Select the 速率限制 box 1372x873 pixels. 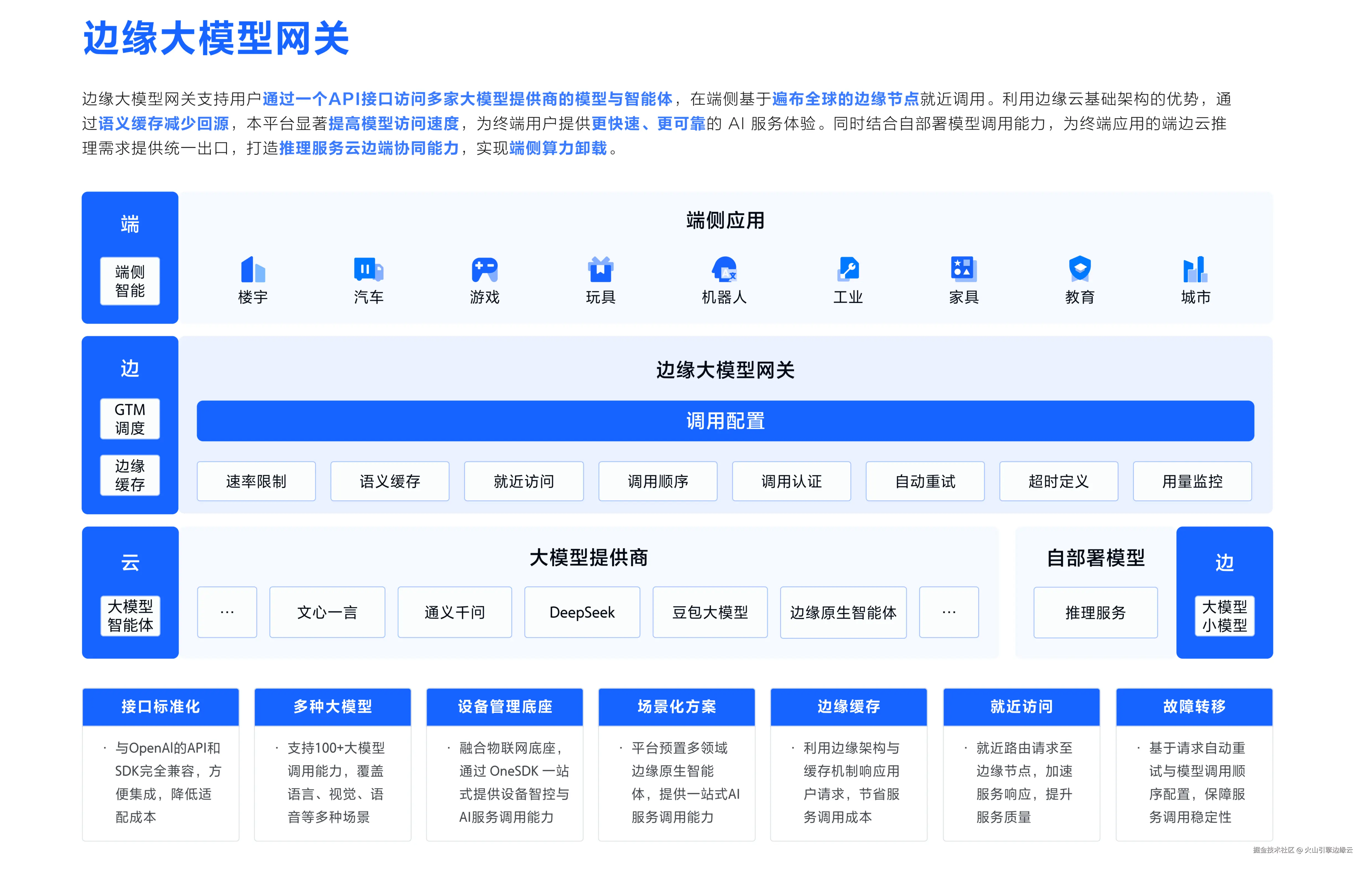[256, 481]
